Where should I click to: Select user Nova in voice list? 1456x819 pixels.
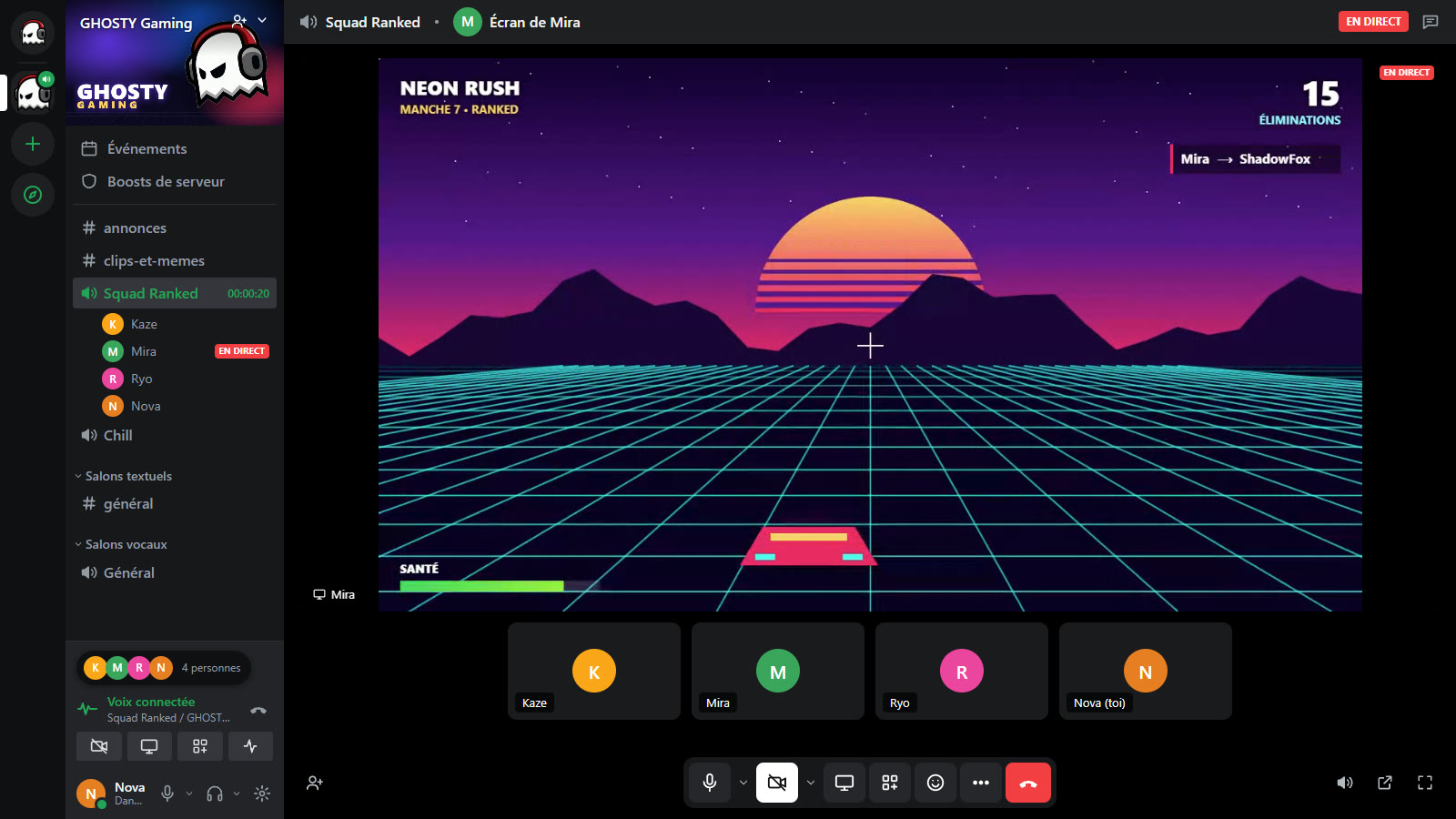click(186, 406)
